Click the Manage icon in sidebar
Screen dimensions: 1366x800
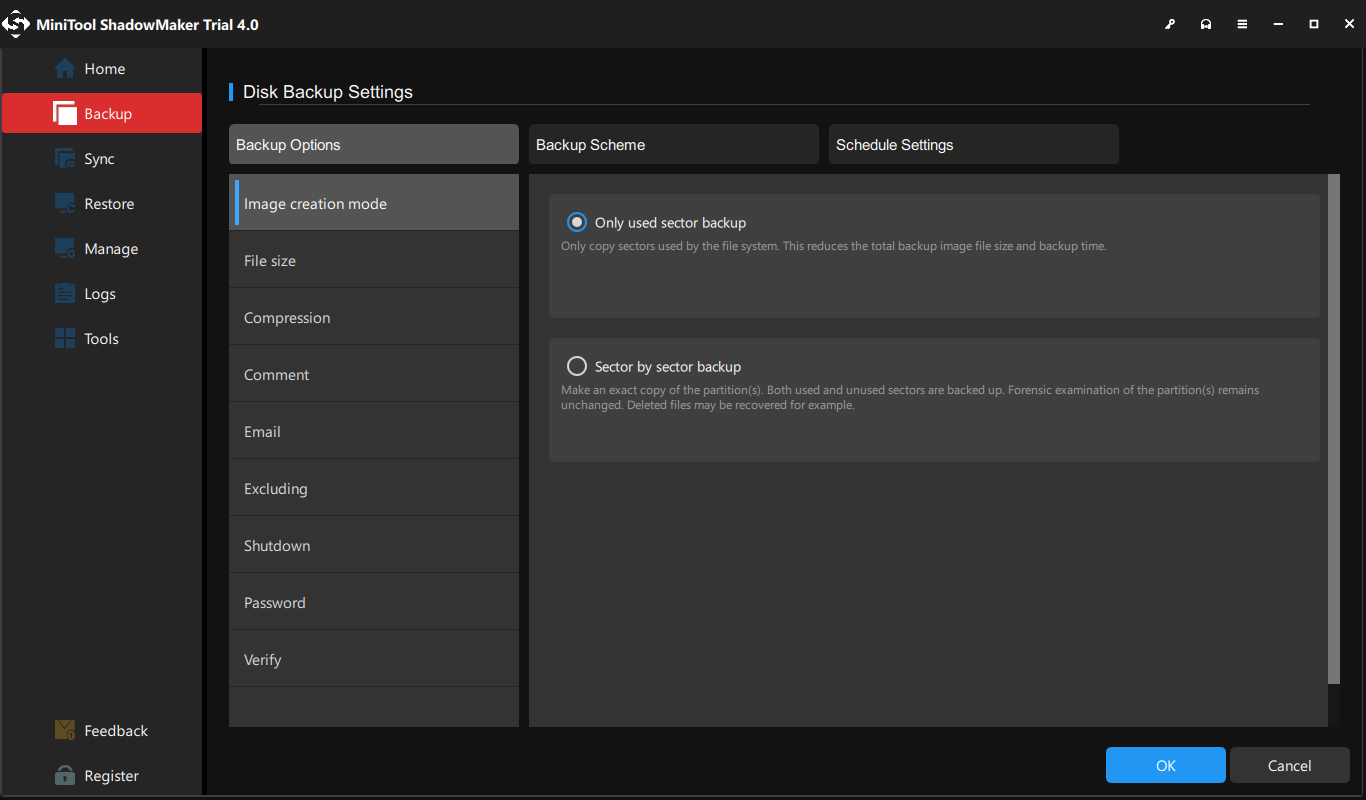point(65,249)
